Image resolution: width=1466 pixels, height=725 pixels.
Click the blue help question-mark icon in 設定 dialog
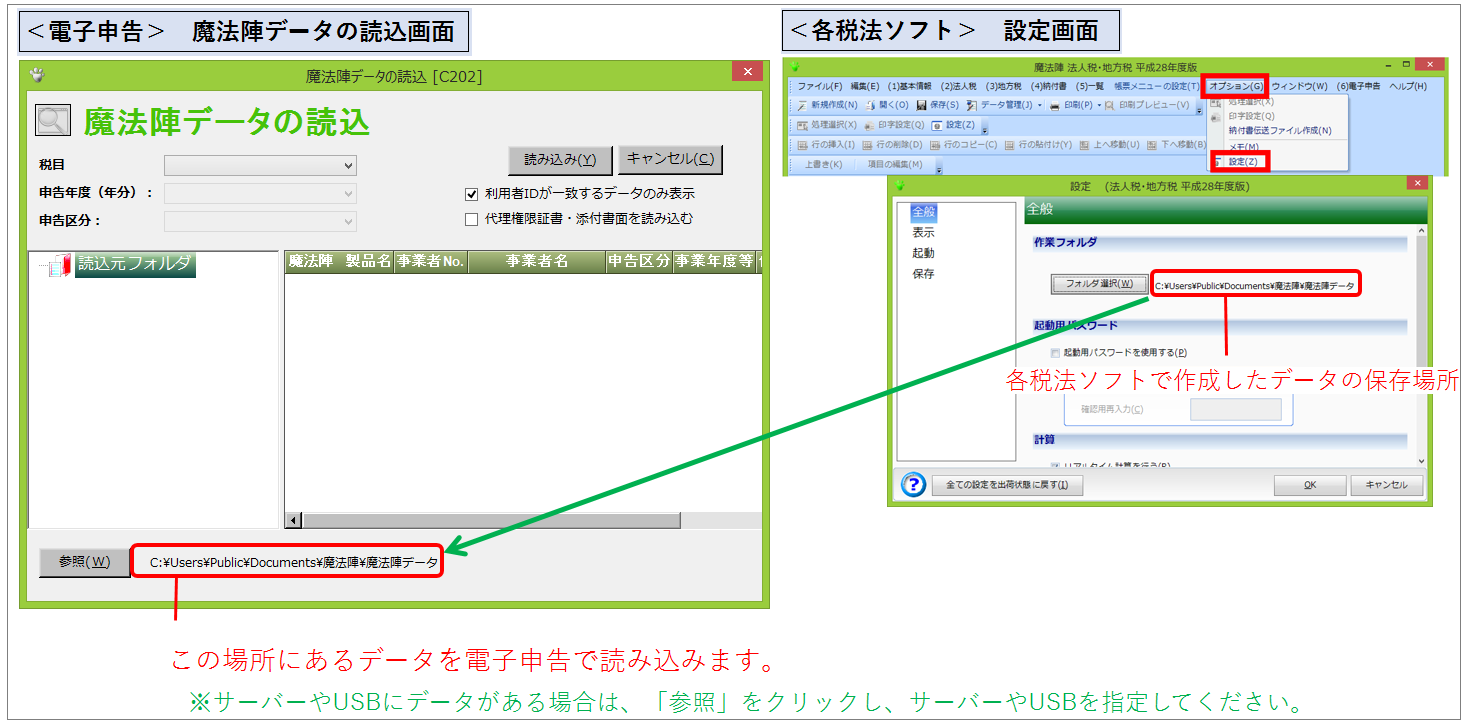913,485
